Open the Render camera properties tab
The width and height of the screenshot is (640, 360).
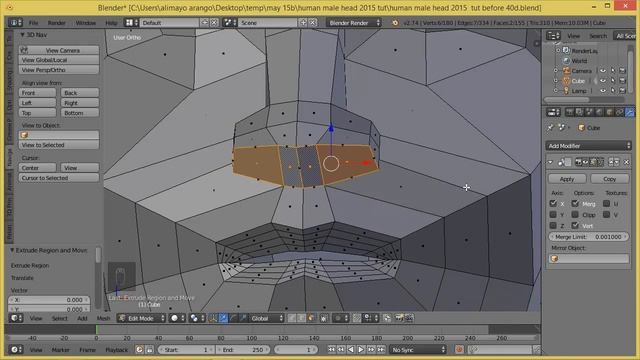[569, 112]
